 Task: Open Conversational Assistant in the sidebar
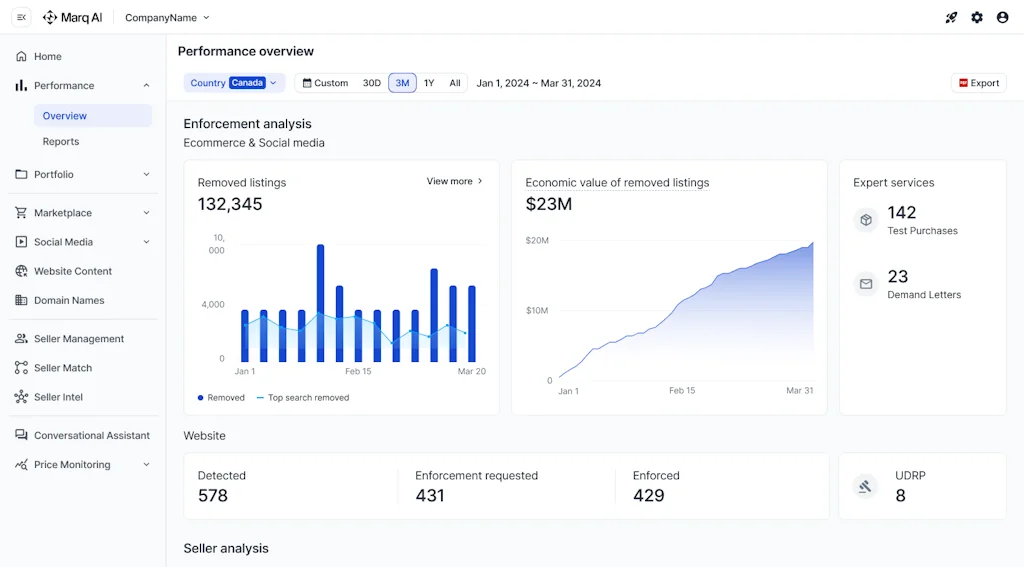pos(91,436)
